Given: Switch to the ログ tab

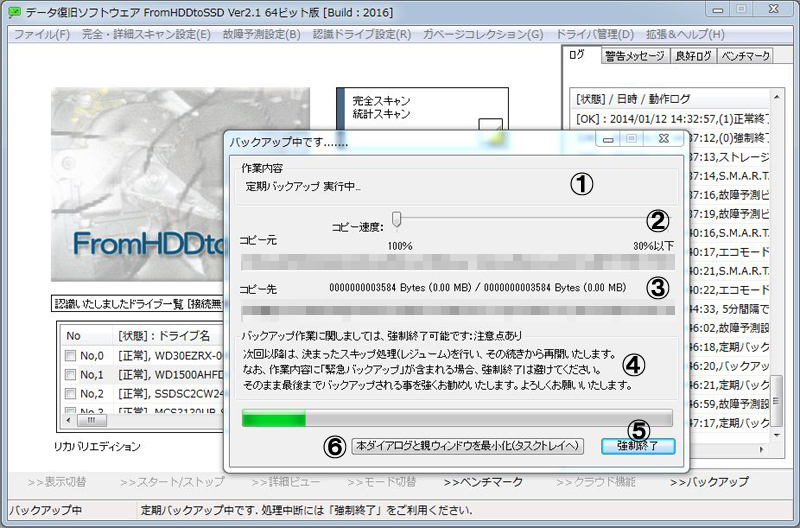Looking at the screenshot, I should tap(581, 55).
